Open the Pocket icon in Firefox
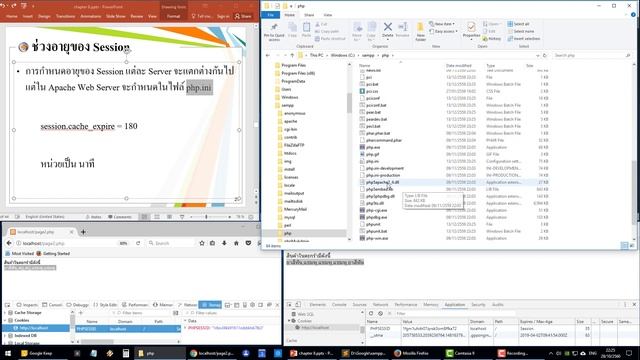Viewport: 640px width, 360px height. pos(248,243)
